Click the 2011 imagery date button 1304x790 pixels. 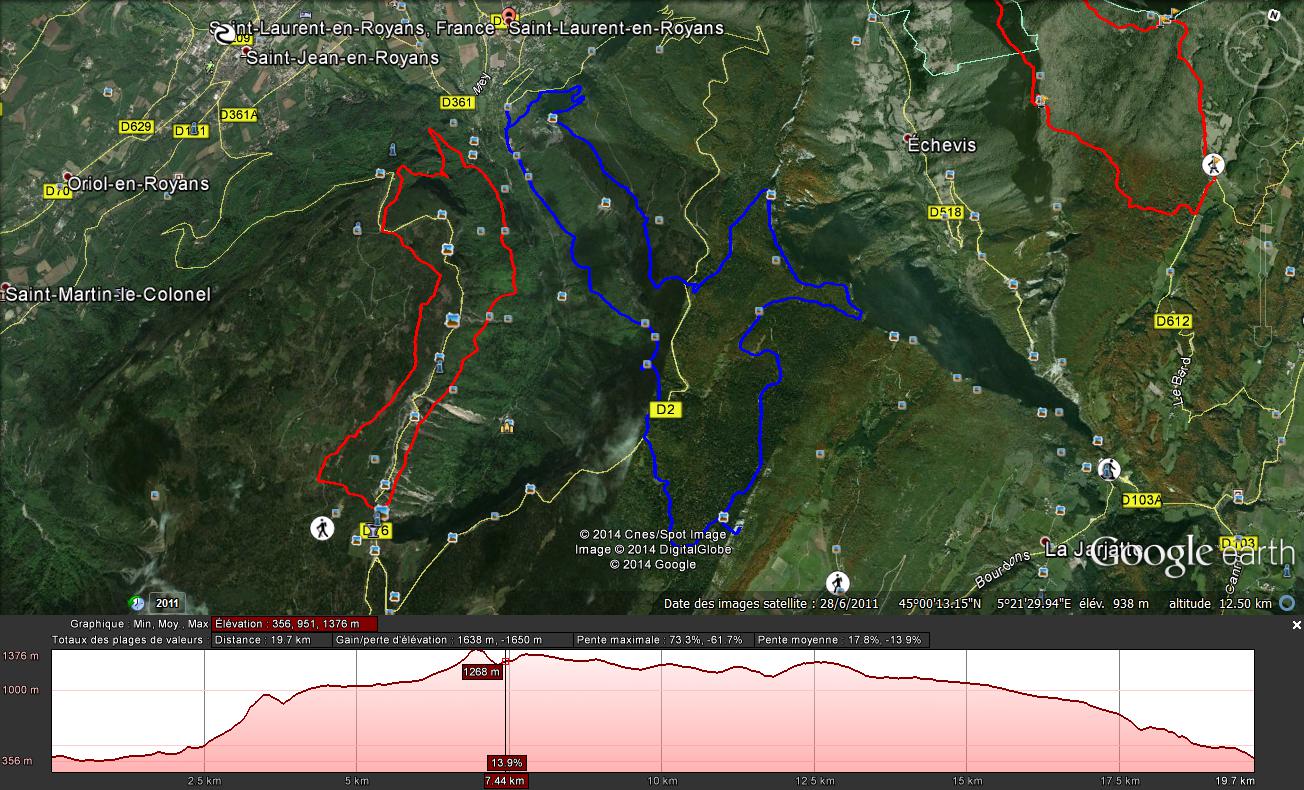[x=166, y=604]
